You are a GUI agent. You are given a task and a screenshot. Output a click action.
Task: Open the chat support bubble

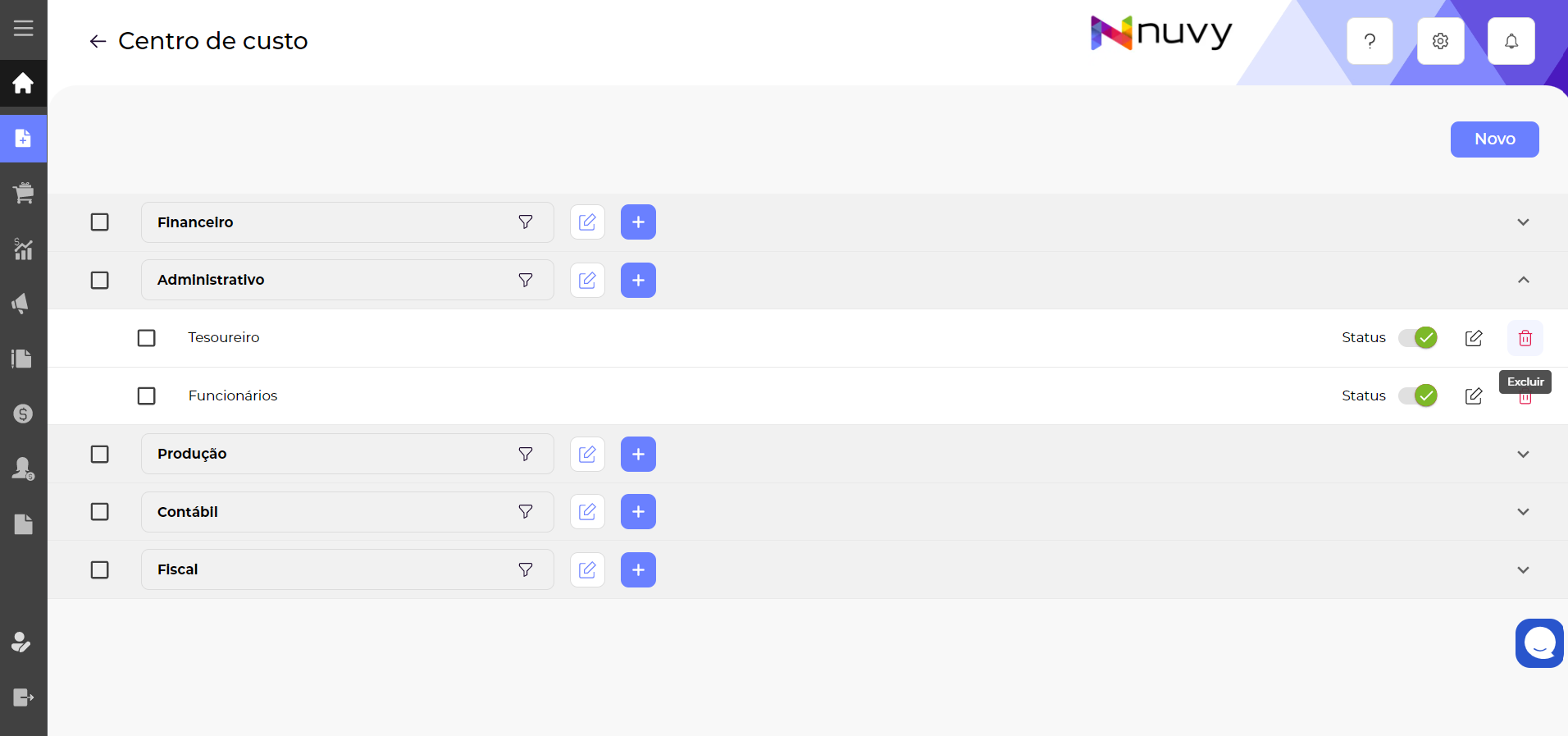coord(1539,643)
